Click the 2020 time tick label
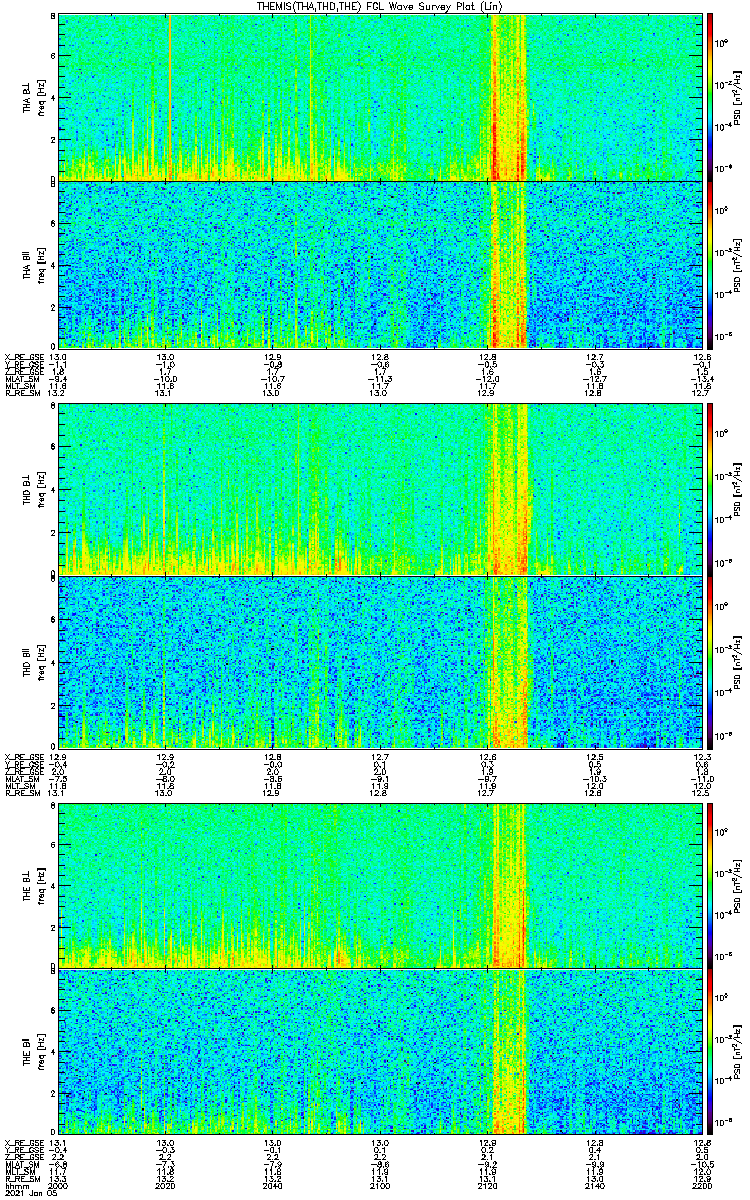 click(165, 1187)
